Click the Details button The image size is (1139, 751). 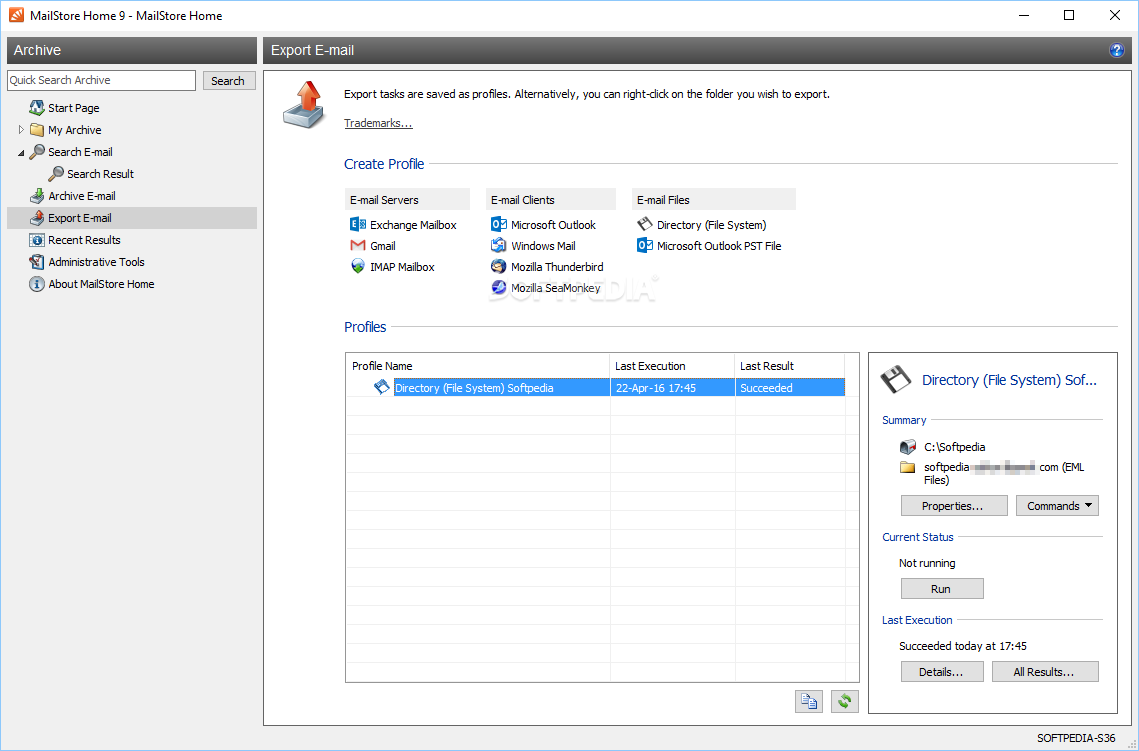point(942,672)
